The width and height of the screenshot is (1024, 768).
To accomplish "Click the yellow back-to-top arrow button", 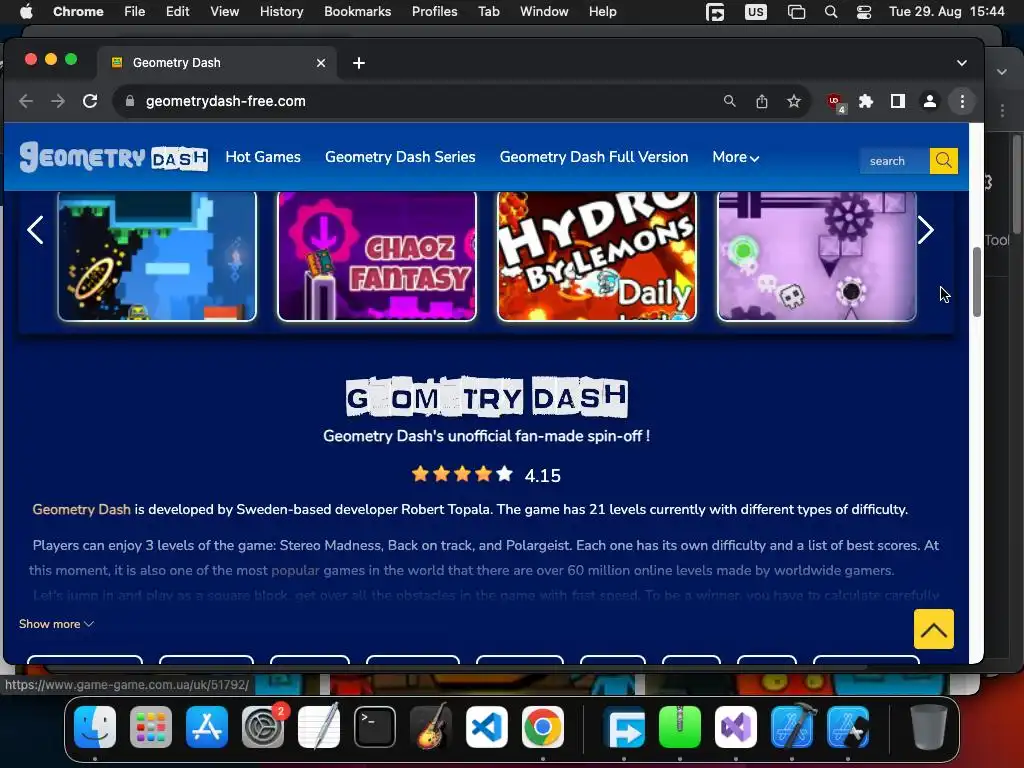I will pyautogui.click(x=934, y=629).
